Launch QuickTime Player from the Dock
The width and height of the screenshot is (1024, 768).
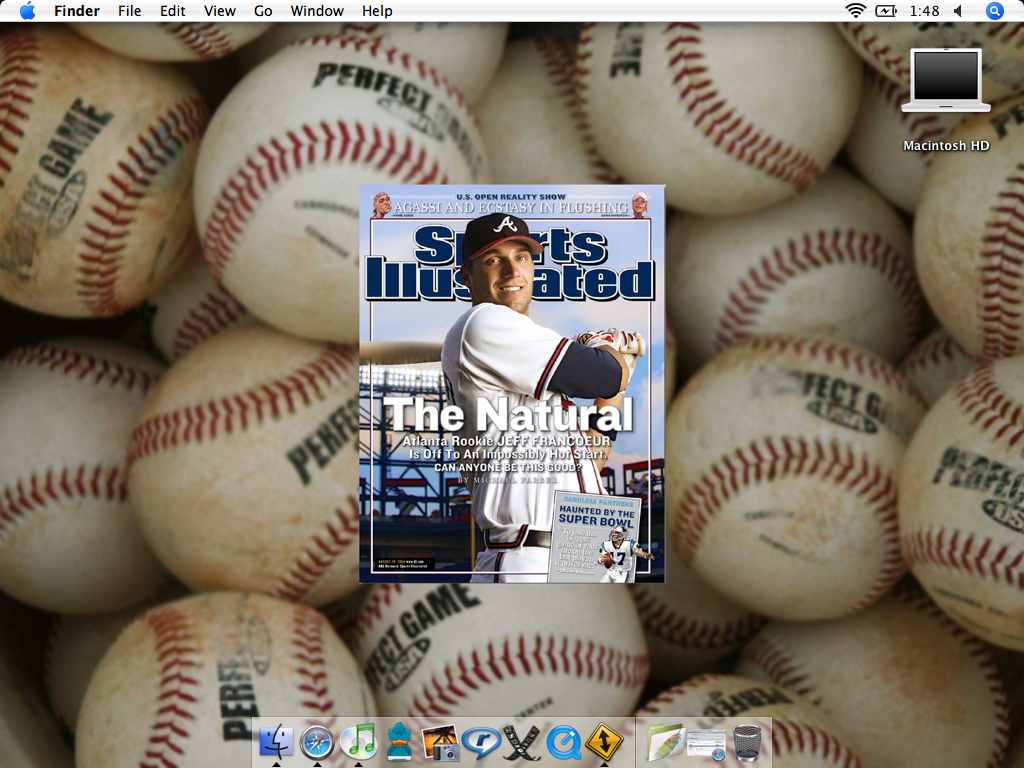[x=563, y=743]
